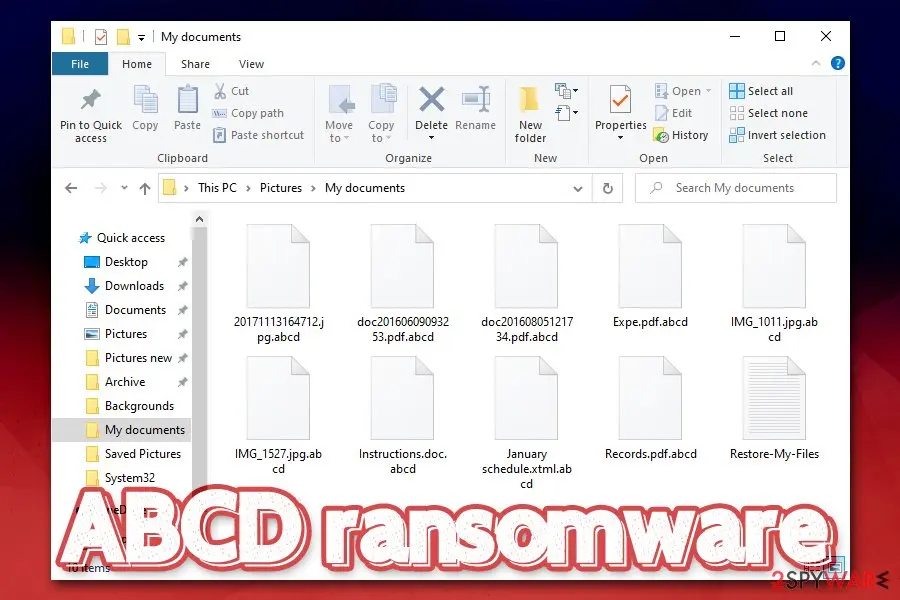Select January schedule.xtml.abcd file
Image resolution: width=900 pixels, height=600 pixels.
[x=526, y=423]
